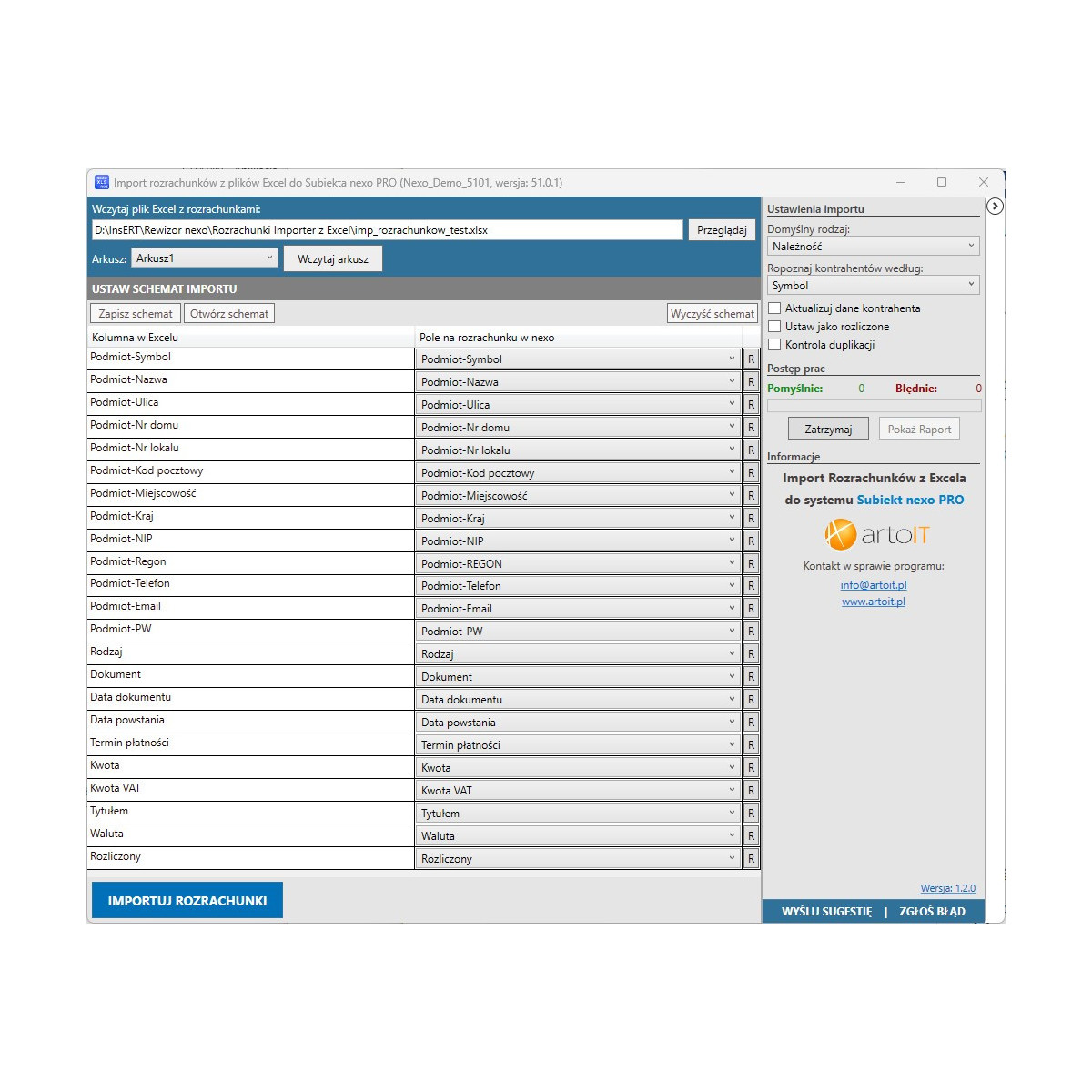Expand Domyślny rodzaj dropdown
This screenshot has width=1092, height=1092.
coord(873,247)
